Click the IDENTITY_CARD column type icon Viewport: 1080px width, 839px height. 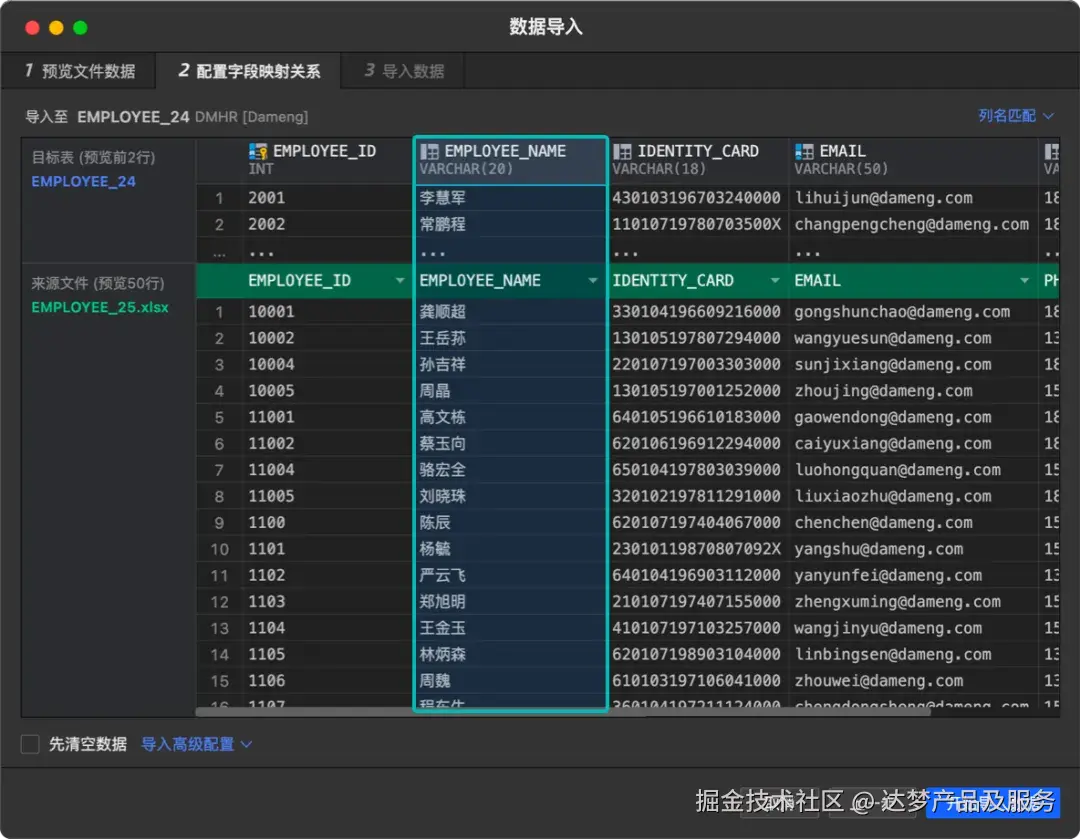[622, 152]
